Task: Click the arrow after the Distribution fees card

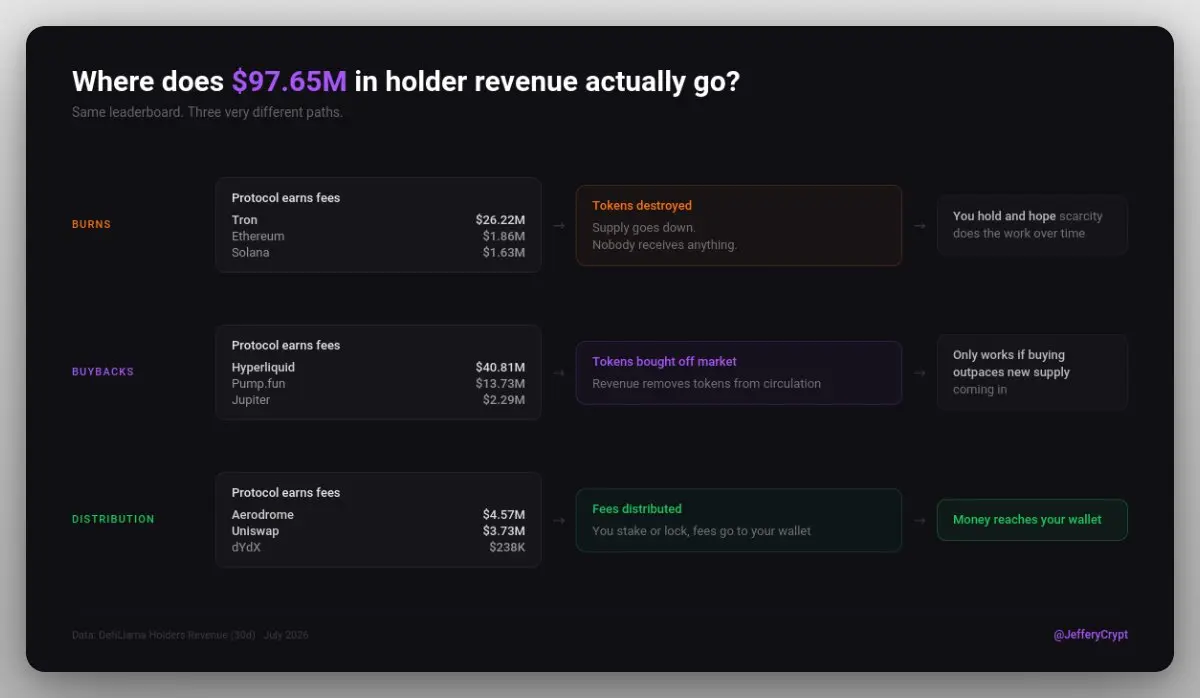Action: tap(559, 520)
